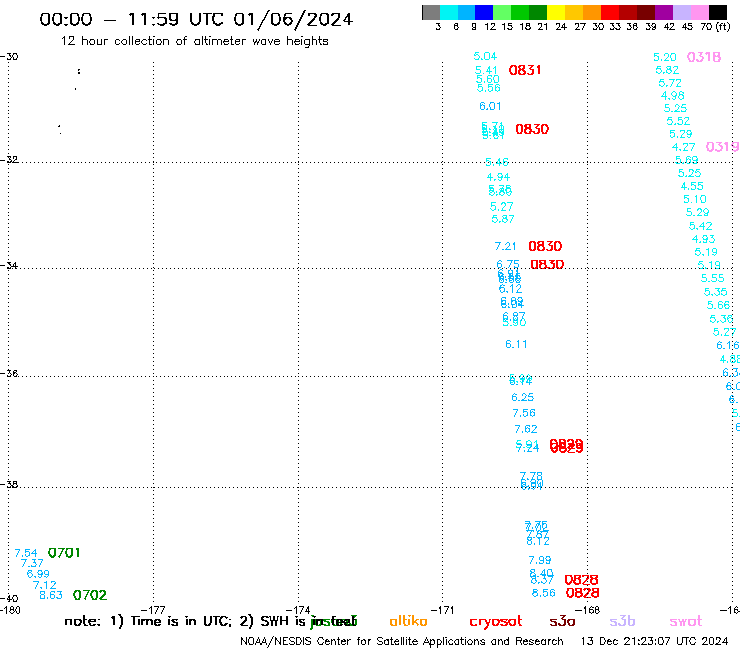Click the longitude axis label -171
The height and width of the screenshot is (650, 740).
tap(443, 610)
